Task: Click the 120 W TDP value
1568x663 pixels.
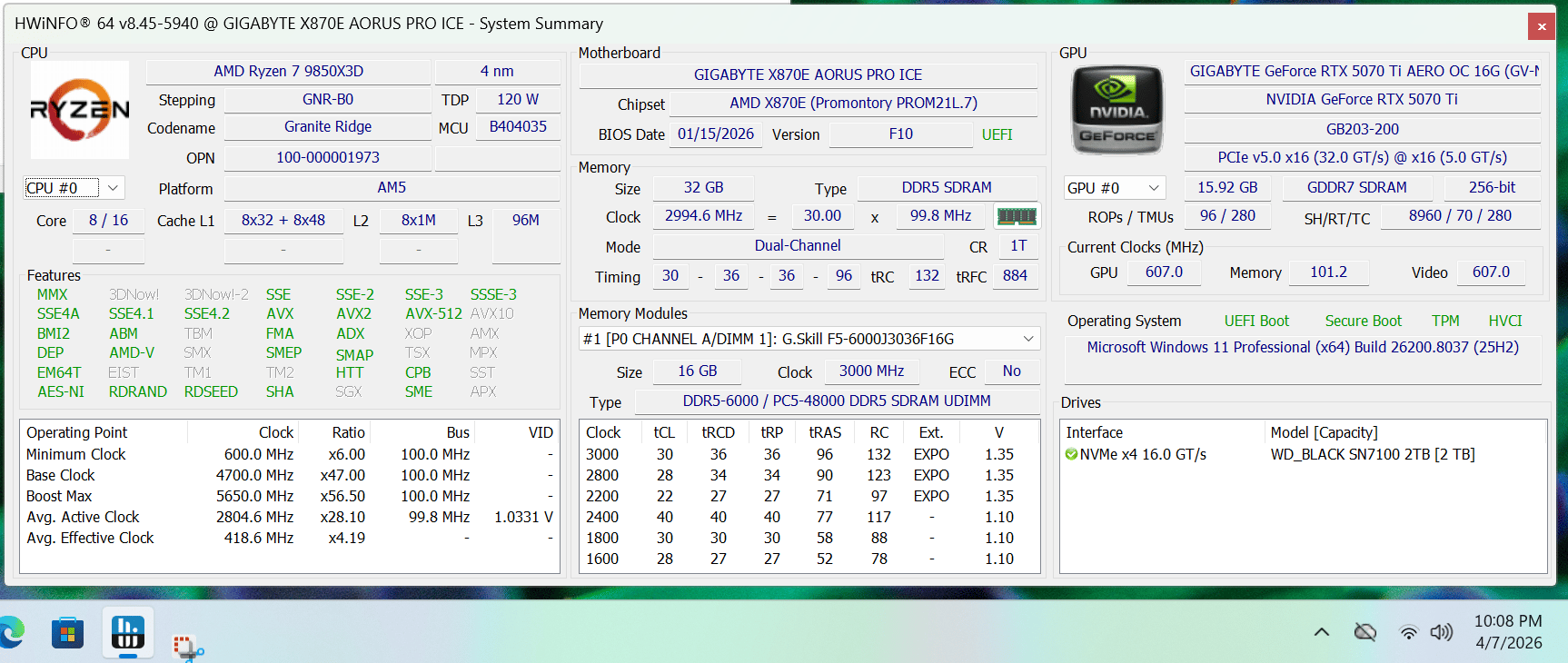Action: tap(518, 99)
